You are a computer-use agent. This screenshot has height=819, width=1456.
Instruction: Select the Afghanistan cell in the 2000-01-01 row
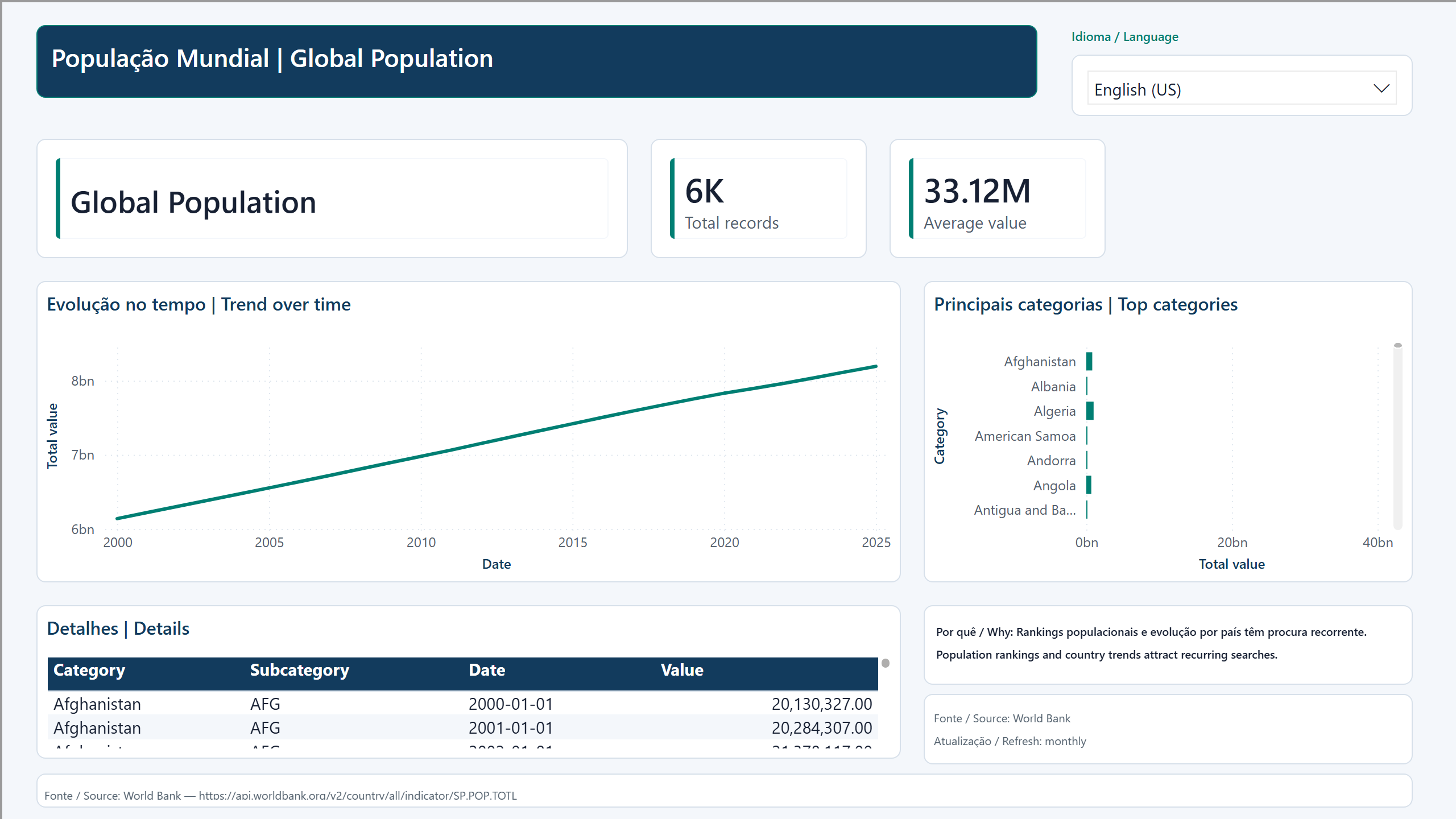pyautogui.click(x=97, y=704)
